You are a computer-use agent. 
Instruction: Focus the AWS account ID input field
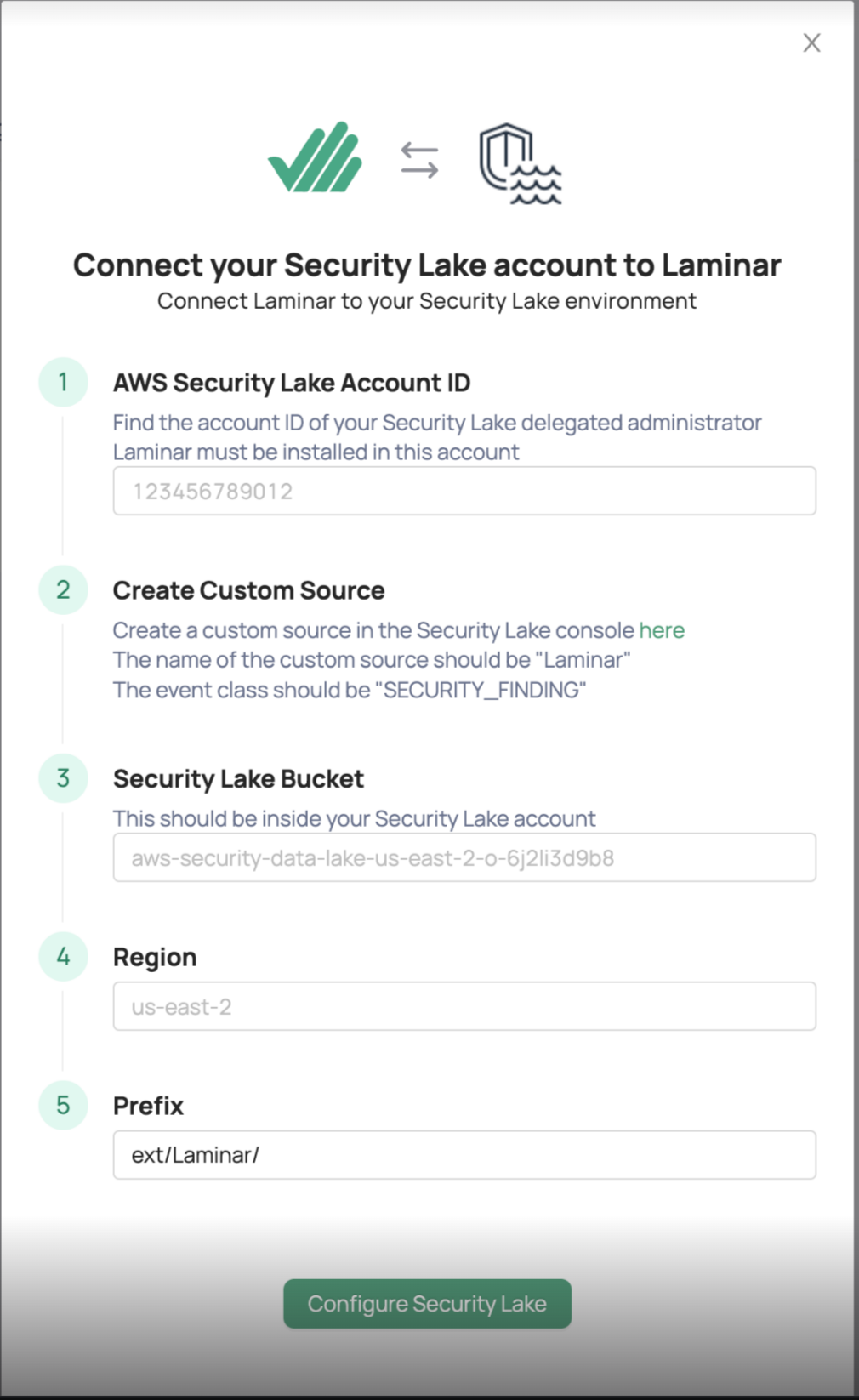464,491
